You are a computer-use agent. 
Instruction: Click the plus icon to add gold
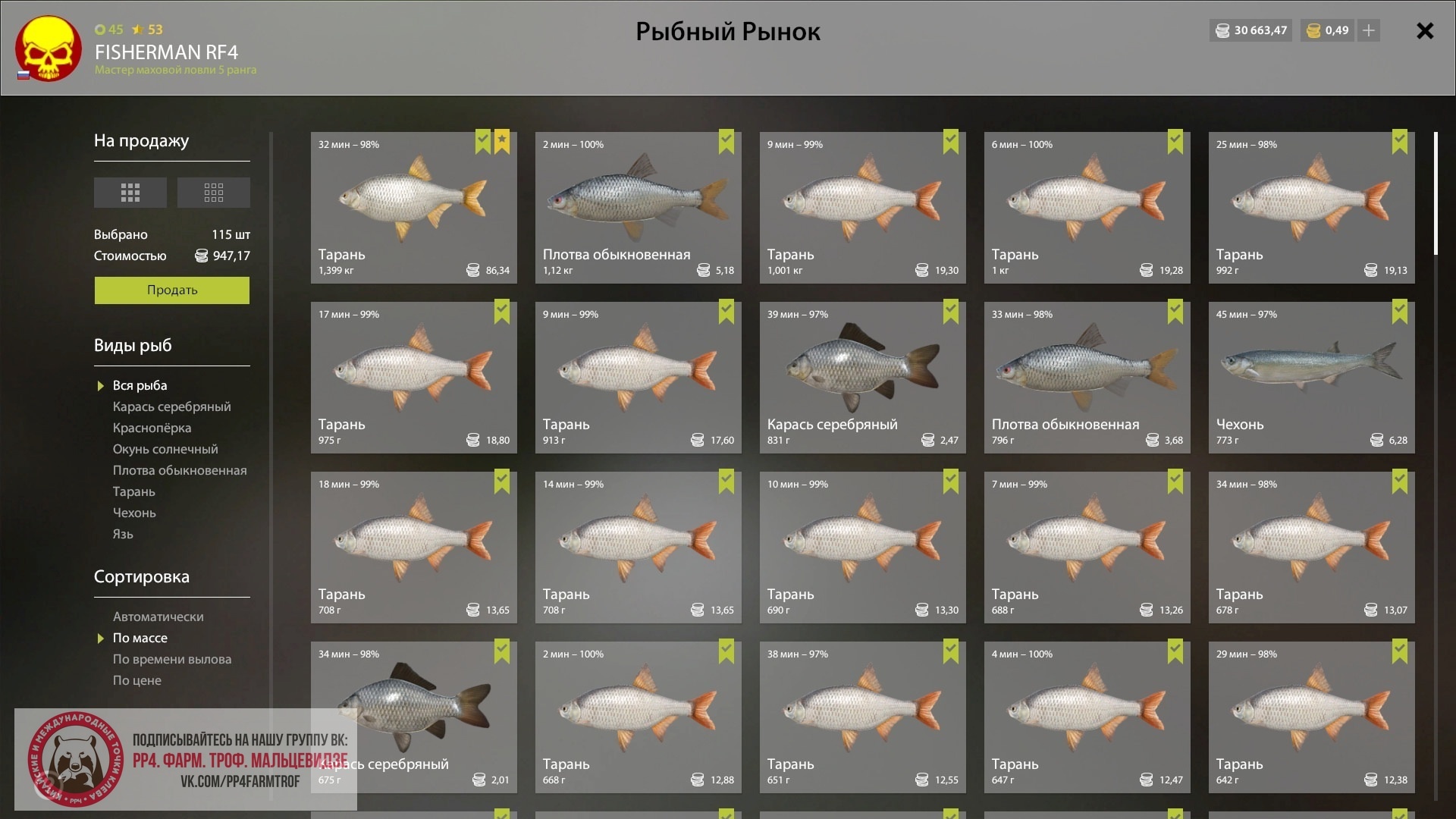click(x=1369, y=30)
